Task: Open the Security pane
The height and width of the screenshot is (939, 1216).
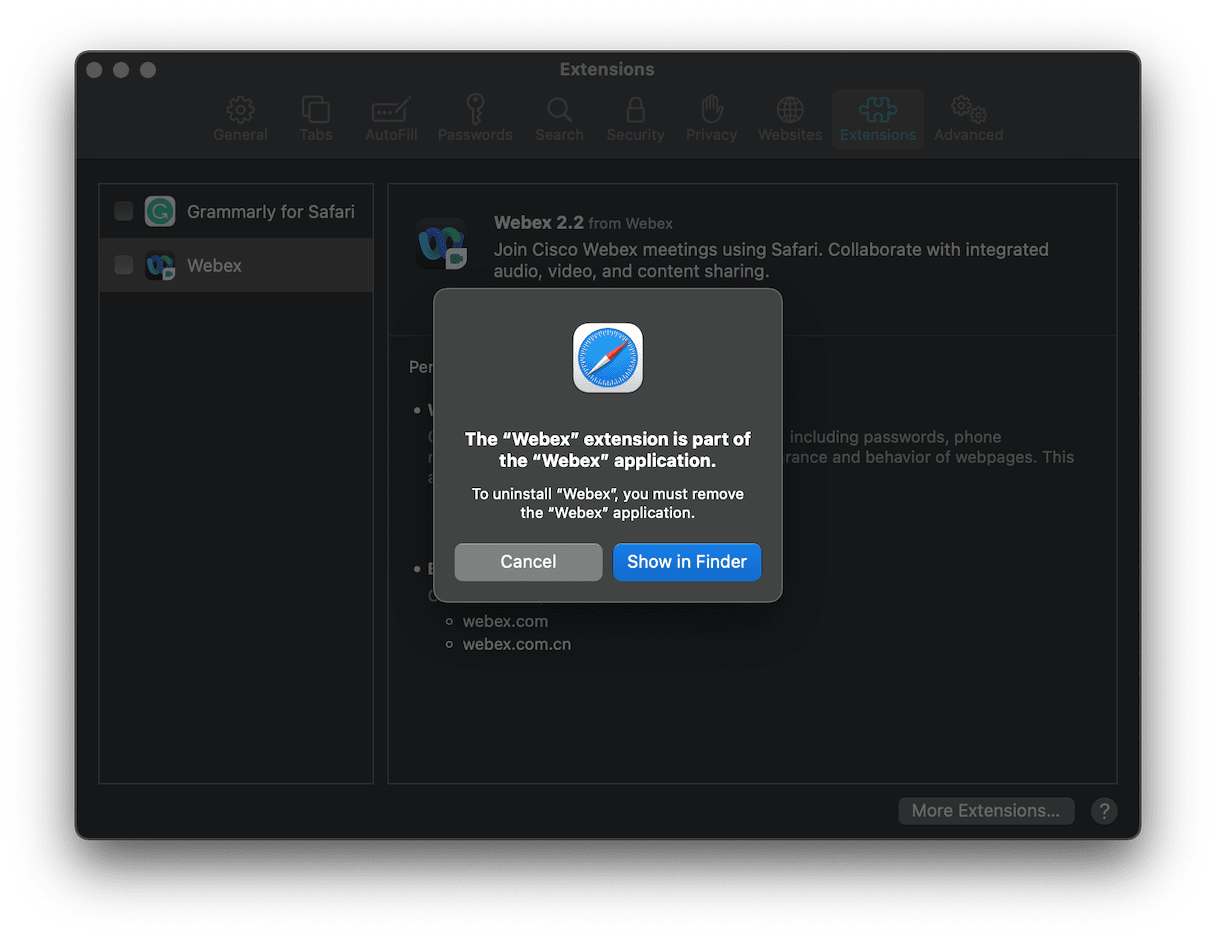Action: click(x=635, y=119)
